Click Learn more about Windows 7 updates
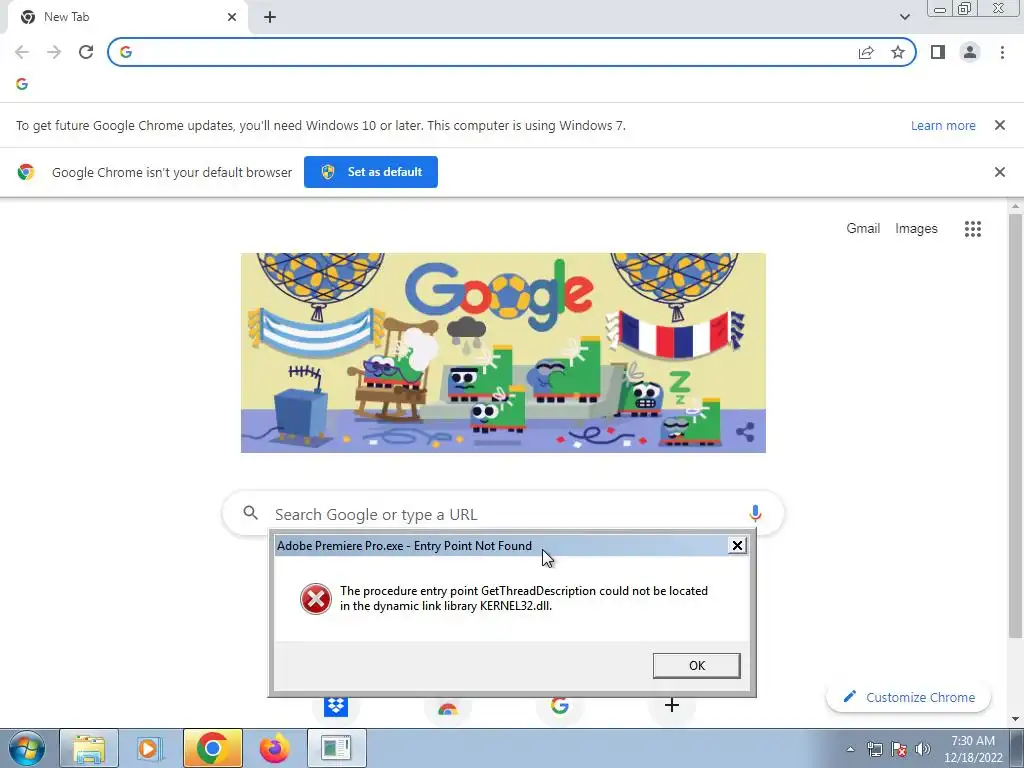The width and height of the screenshot is (1024, 768). (x=943, y=125)
